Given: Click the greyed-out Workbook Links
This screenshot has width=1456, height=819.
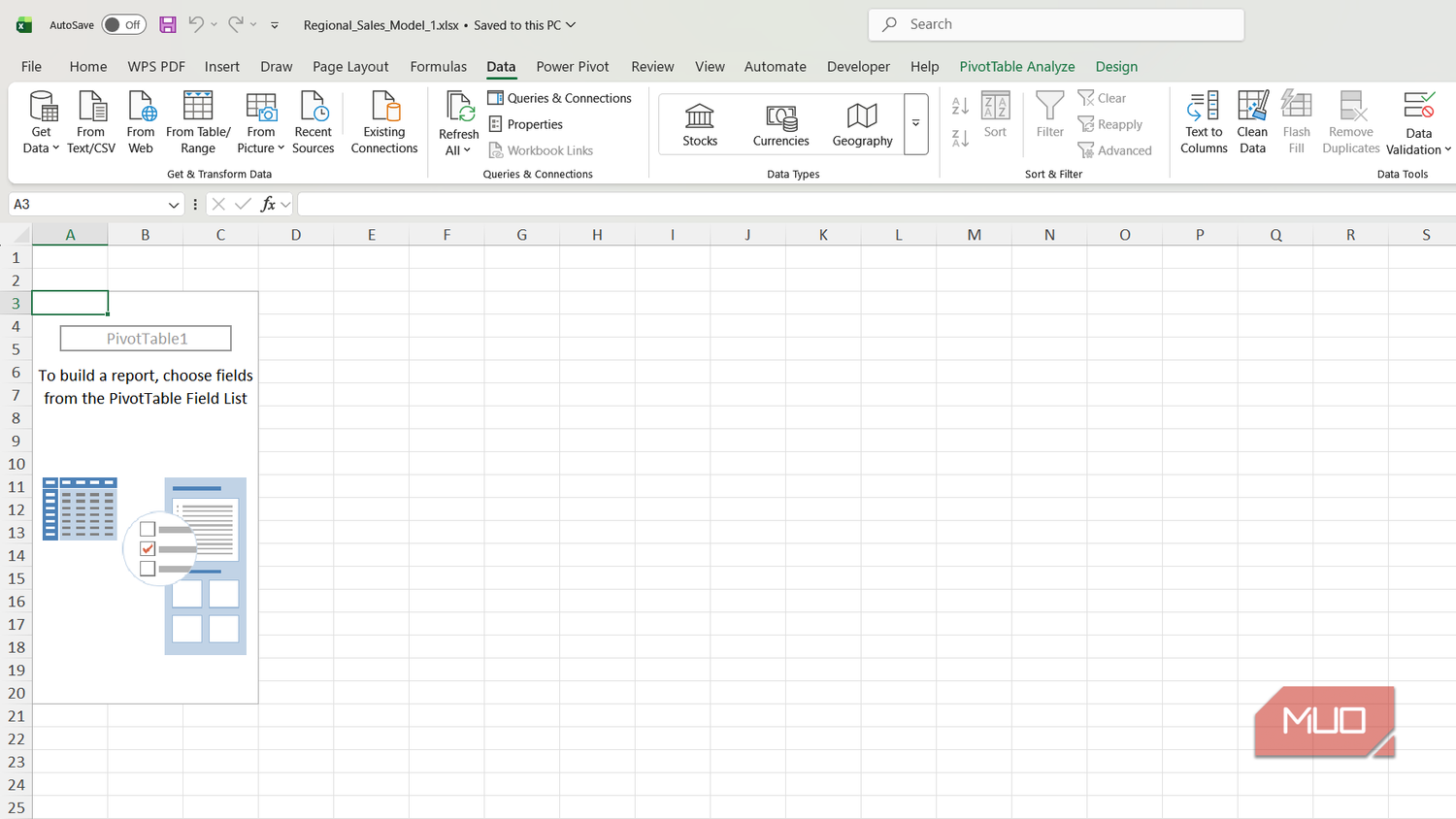Looking at the screenshot, I should [542, 150].
